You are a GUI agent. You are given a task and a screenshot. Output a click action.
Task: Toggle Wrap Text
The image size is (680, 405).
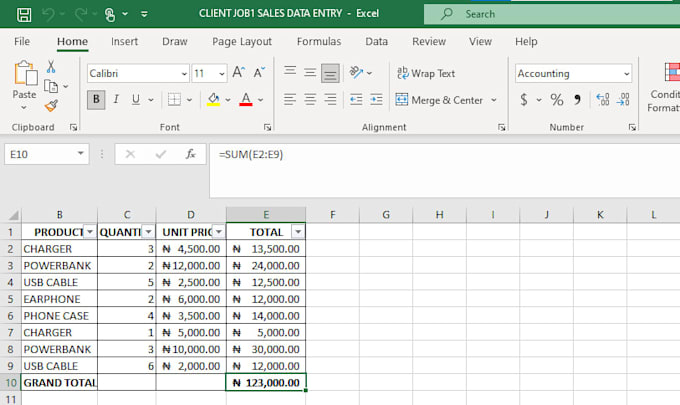(426, 73)
